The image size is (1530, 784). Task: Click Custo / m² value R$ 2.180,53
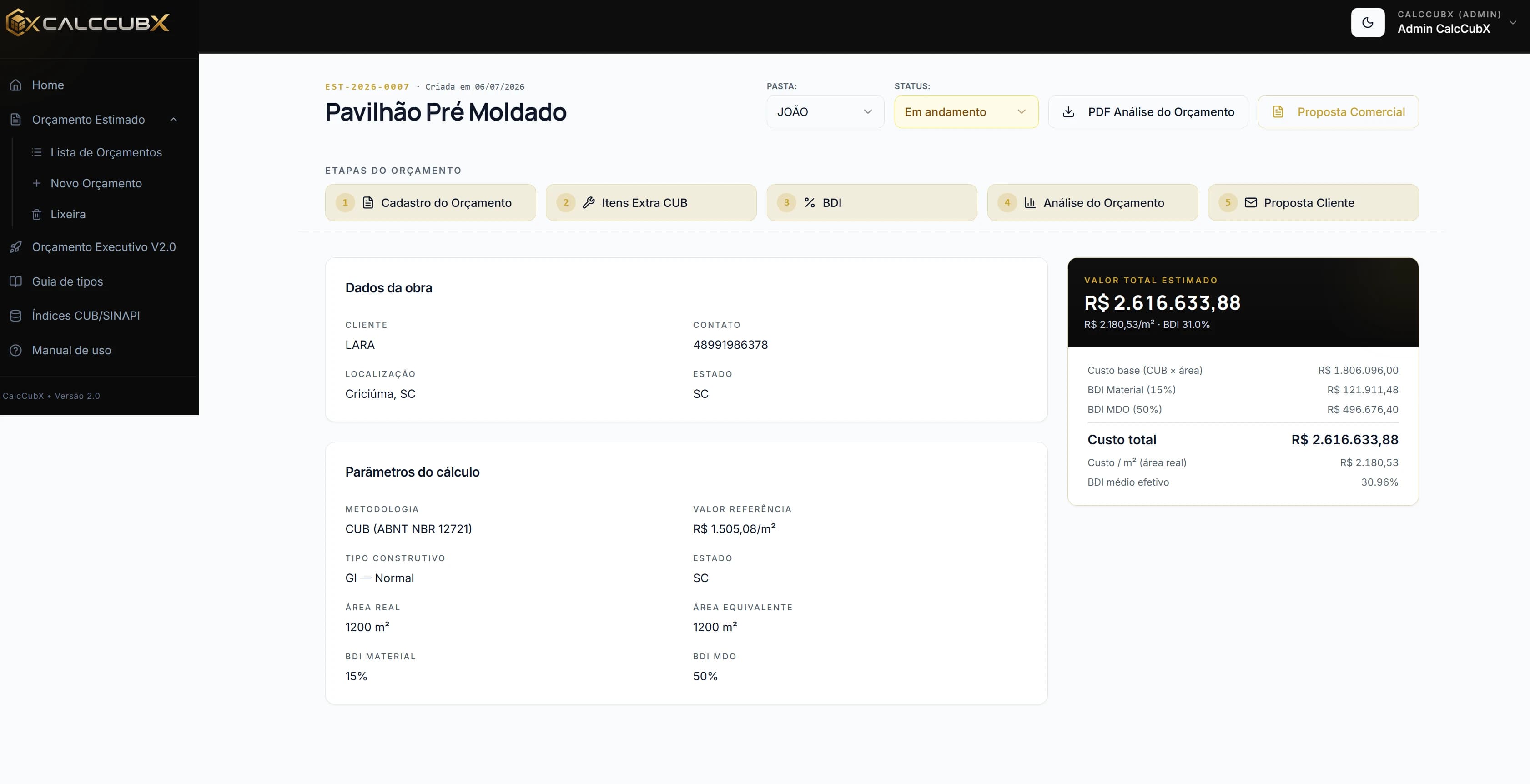pyautogui.click(x=1369, y=462)
